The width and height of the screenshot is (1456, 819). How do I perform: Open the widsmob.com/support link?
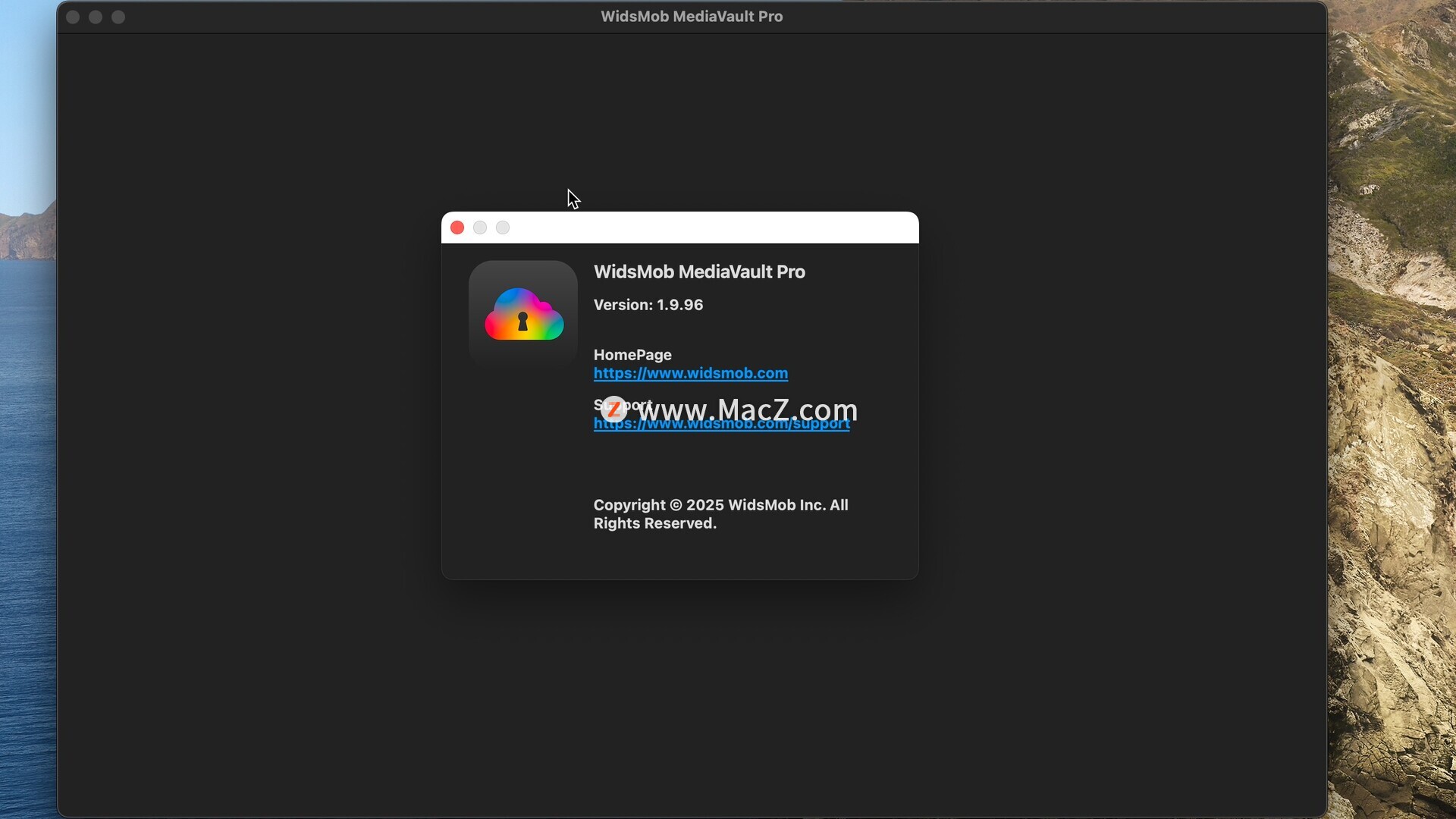click(x=721, y=424)
